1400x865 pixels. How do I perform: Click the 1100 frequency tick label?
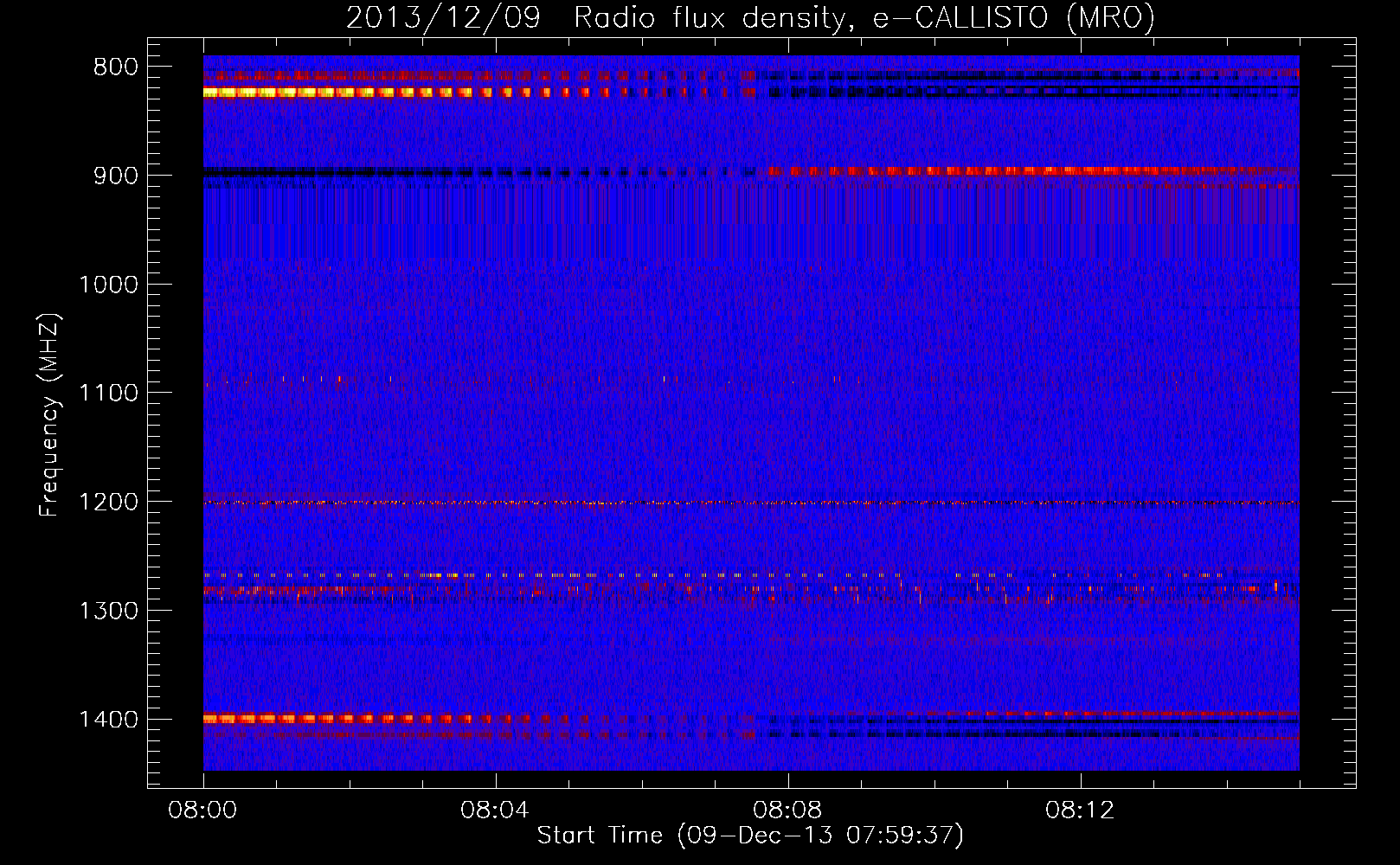pyautogui.click(x=108, y=394)
